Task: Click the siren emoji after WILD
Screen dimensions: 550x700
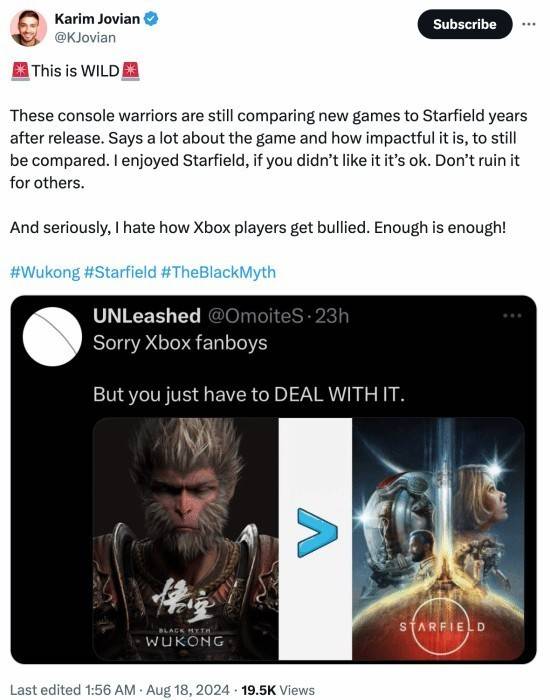Action: click(x=130, y=71)
